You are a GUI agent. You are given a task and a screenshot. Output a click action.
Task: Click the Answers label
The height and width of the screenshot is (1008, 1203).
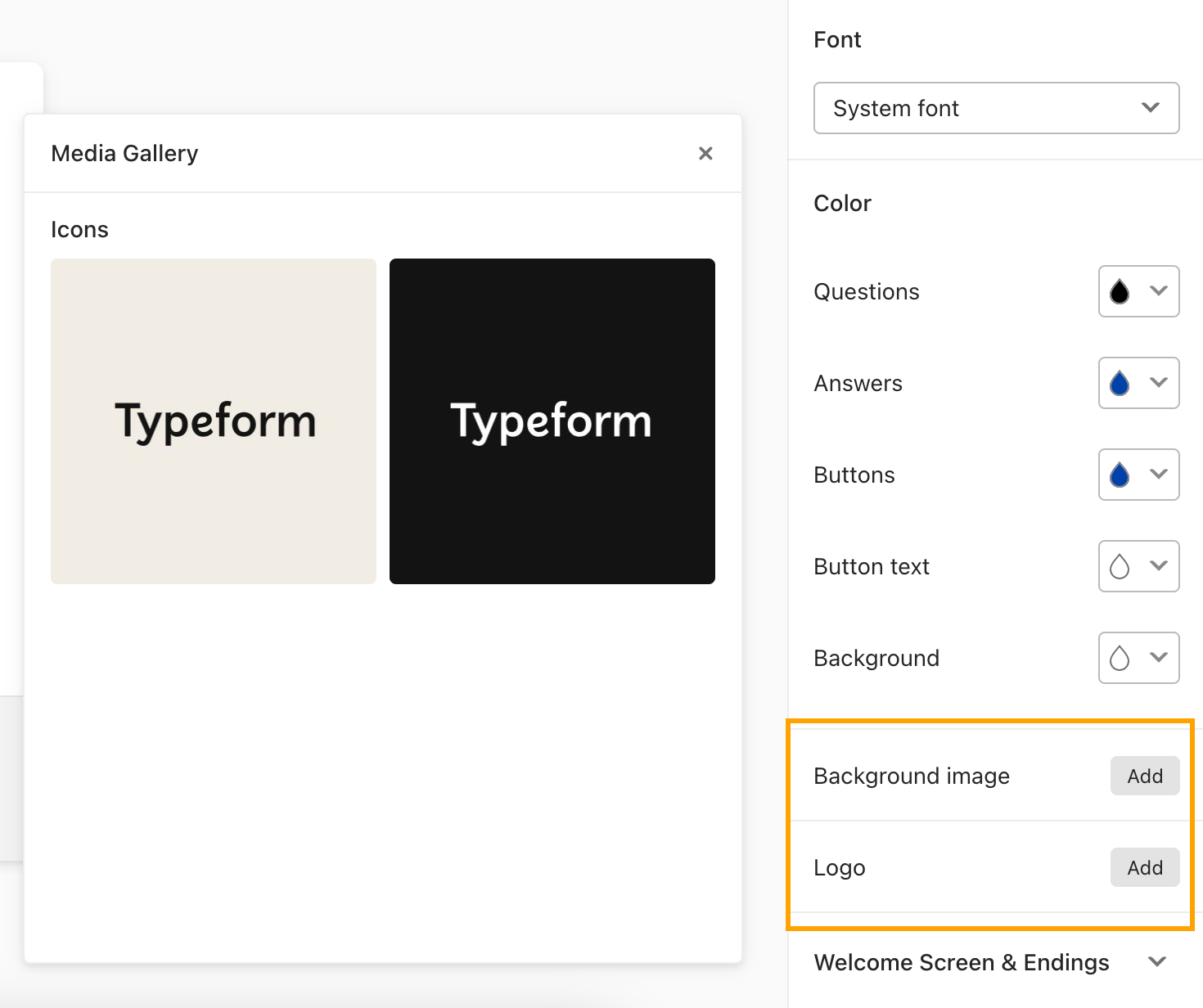pos(858,383)
